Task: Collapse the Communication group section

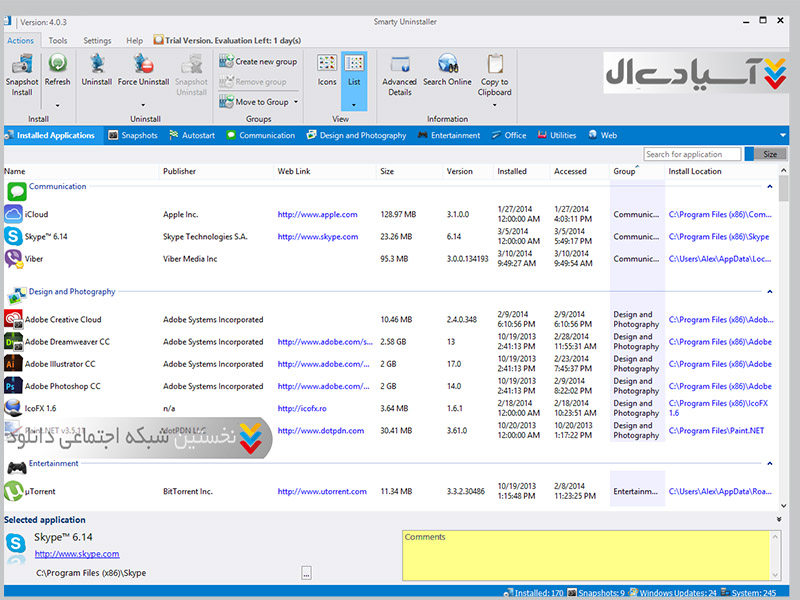Action: (x=769, y=187)
